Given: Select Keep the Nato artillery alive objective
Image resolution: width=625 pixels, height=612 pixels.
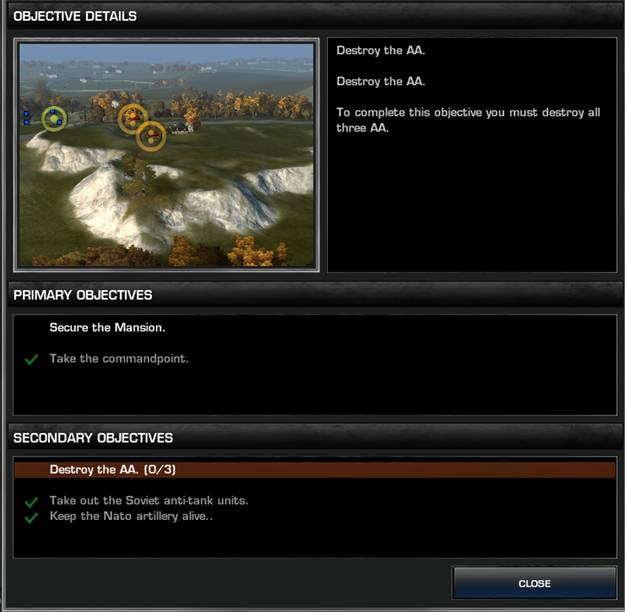Looking at the screenshot, I should click(x=131, y=516).
